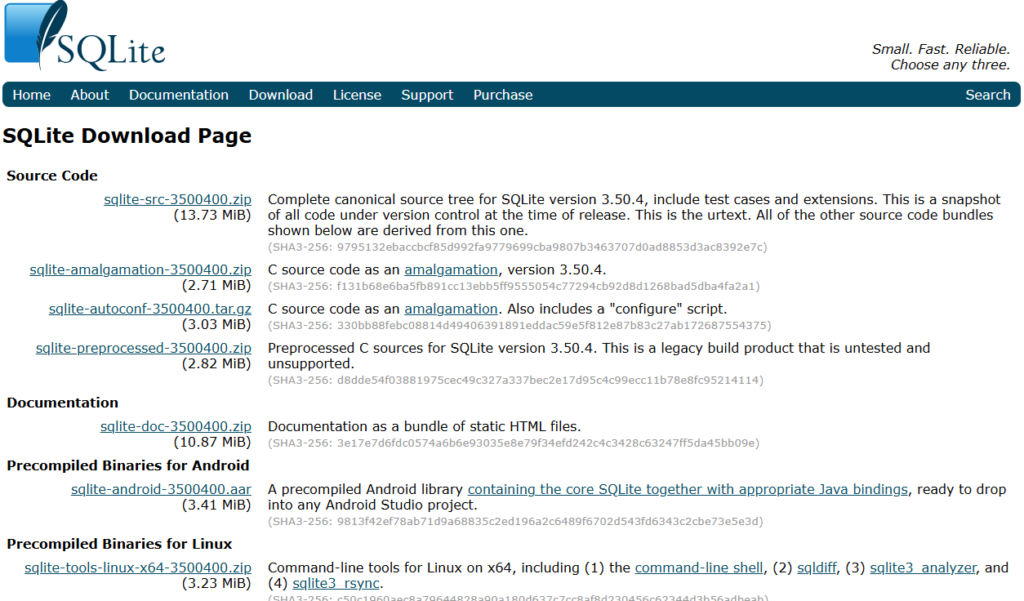Open amalgamation link in version 3.50.4 row
1024x601 pixels.
coord(451,270)
